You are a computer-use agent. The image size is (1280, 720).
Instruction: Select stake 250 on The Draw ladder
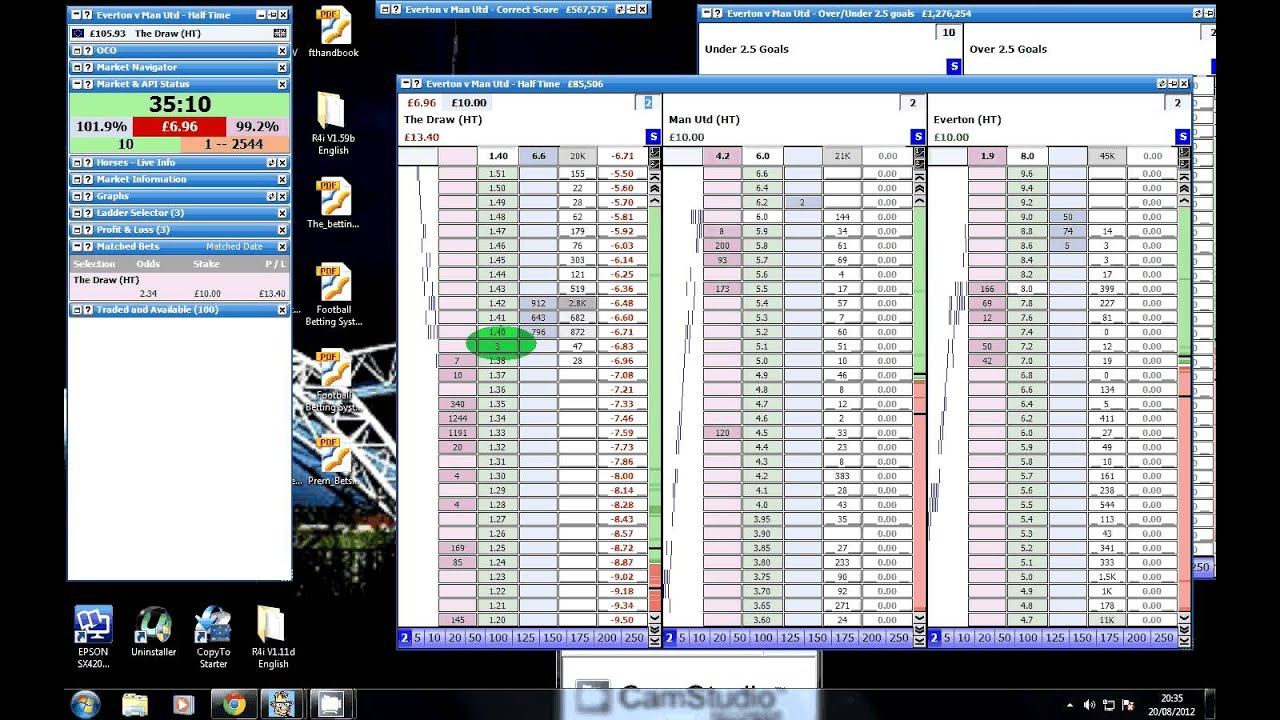click(x=633, y=638)
